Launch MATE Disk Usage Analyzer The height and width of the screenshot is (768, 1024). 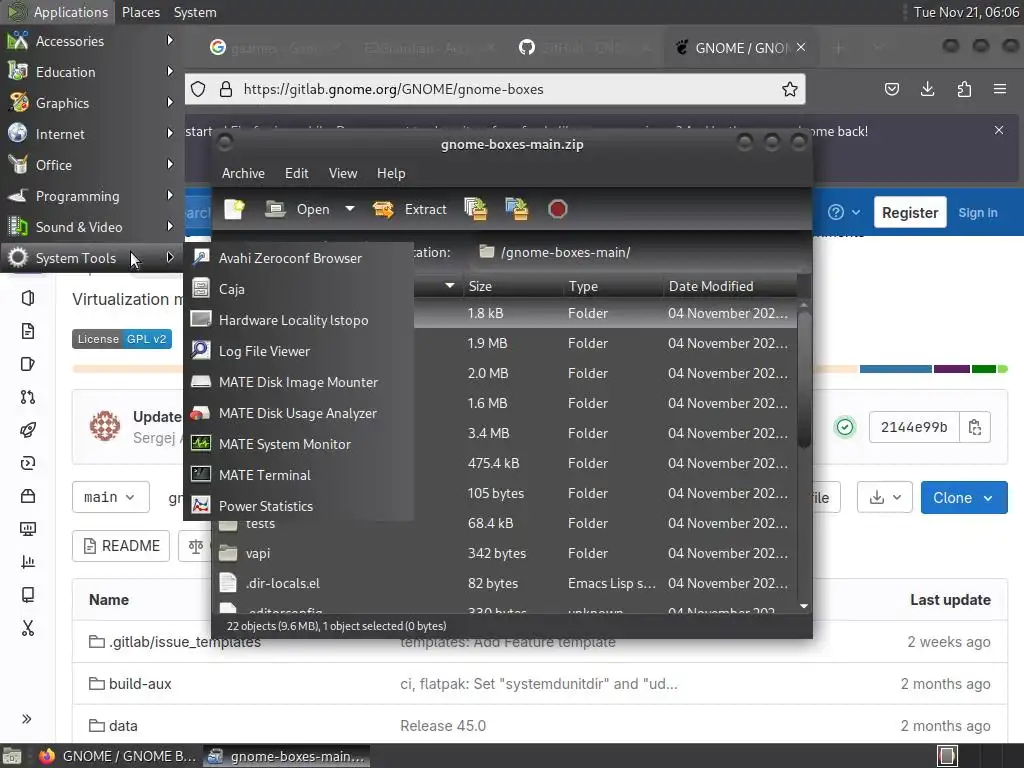[x=298, y=413]
